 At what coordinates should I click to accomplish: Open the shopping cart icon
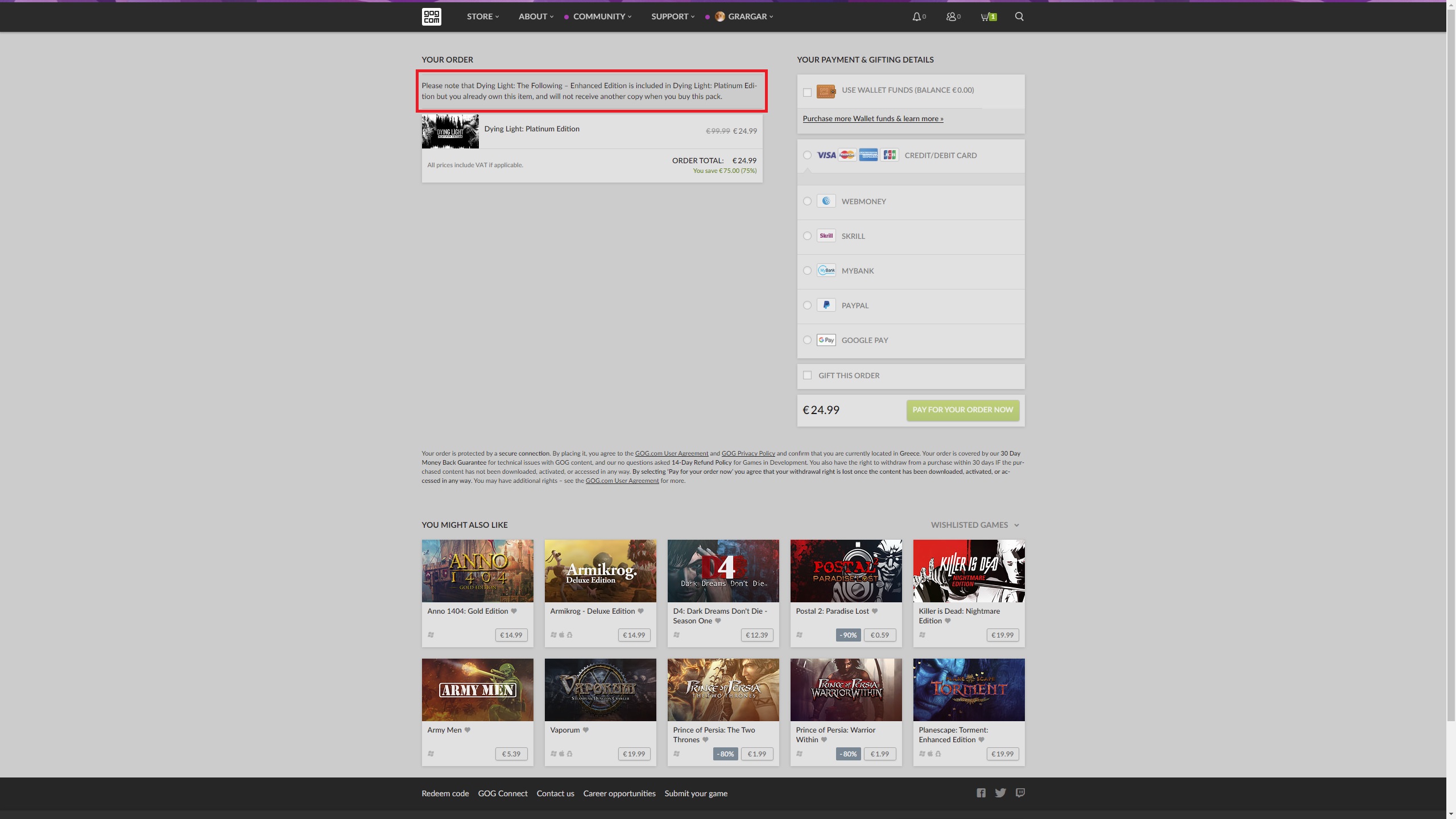coord(985,16)
